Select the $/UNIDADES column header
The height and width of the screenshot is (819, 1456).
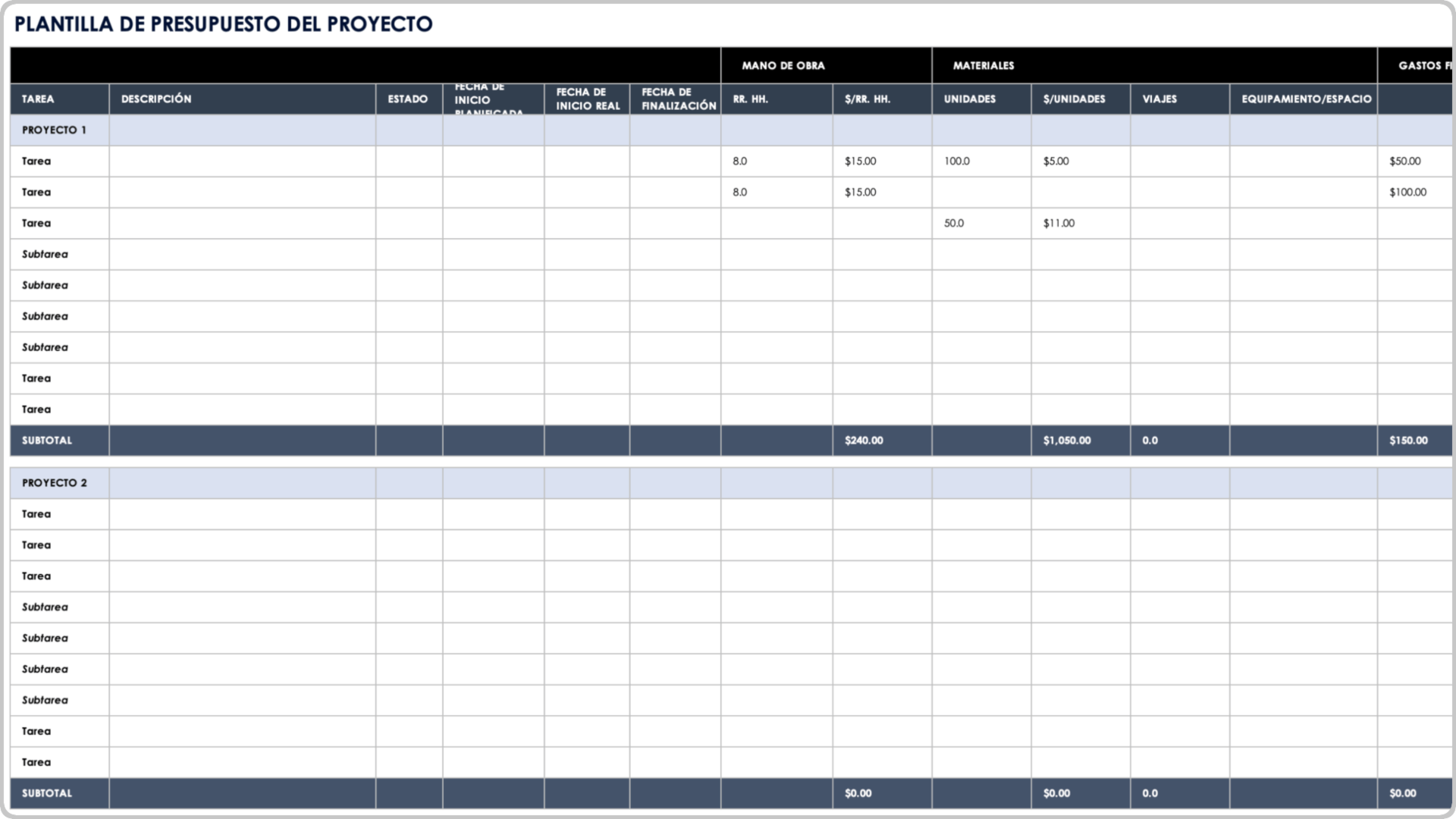(x=1081, y=99)
